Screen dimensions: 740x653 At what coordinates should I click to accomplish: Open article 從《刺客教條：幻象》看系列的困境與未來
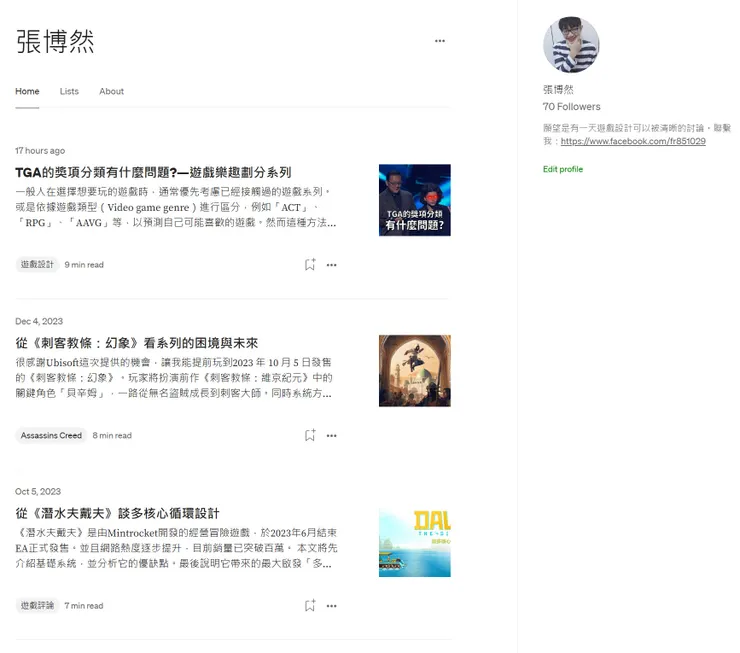tap(136, 343)
